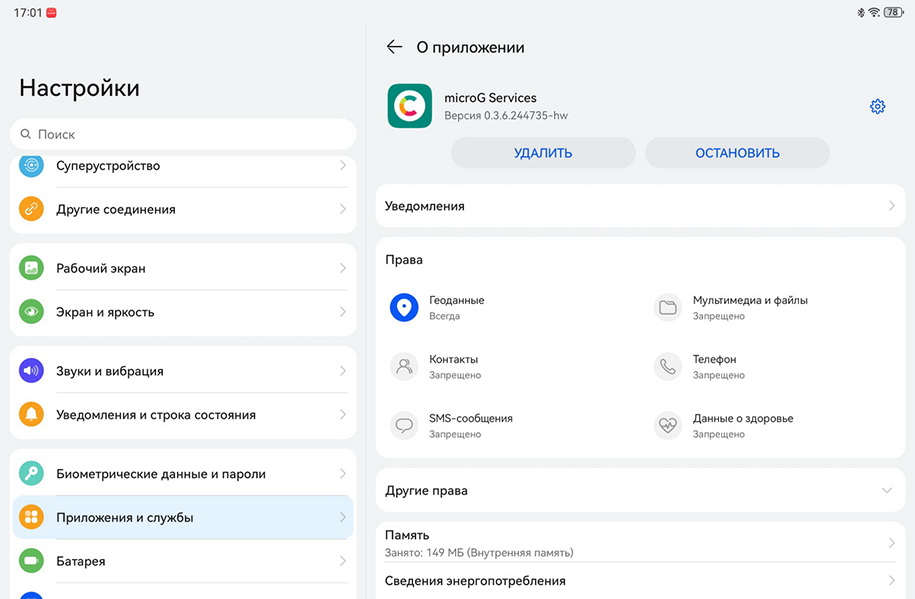Click the Поиск search field
This screenshot has width=915, height=599.
pyautogui.click(x=183, y=134)
